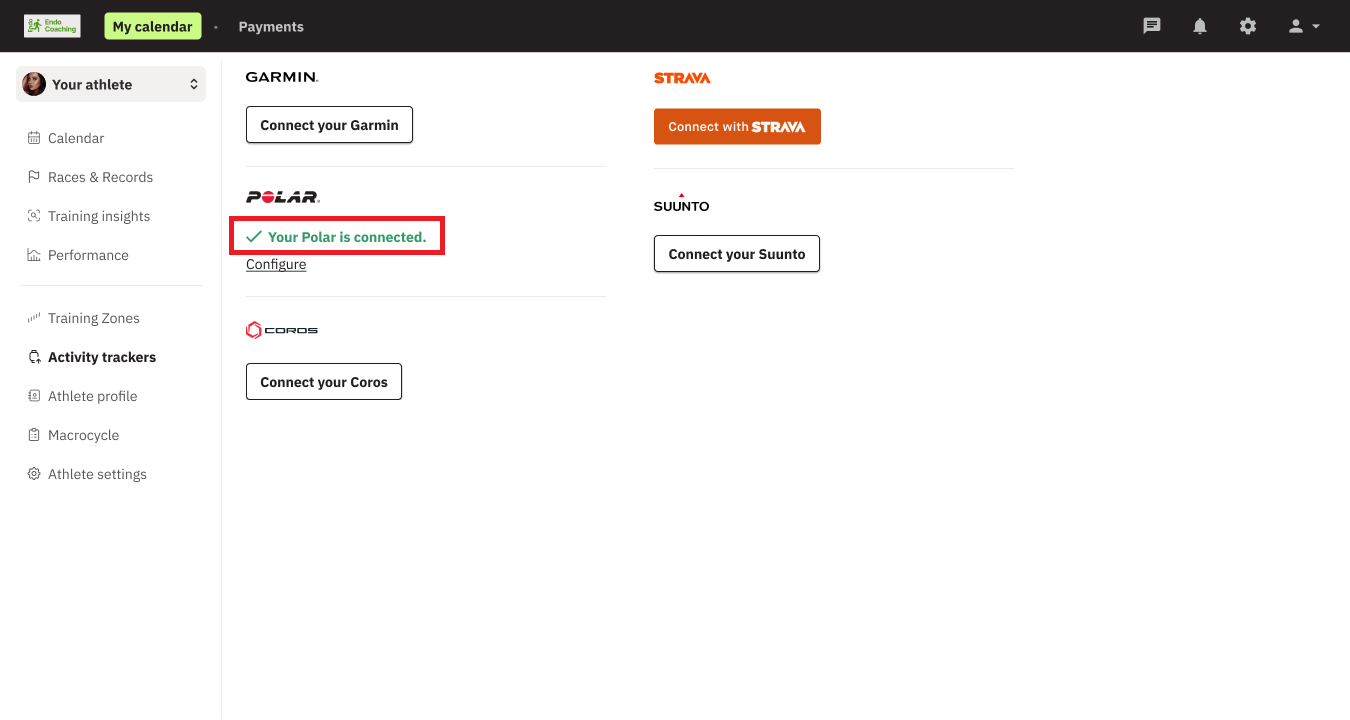Open the notifications bell
Screen dimensions: 1350x720
(1200, 26)
